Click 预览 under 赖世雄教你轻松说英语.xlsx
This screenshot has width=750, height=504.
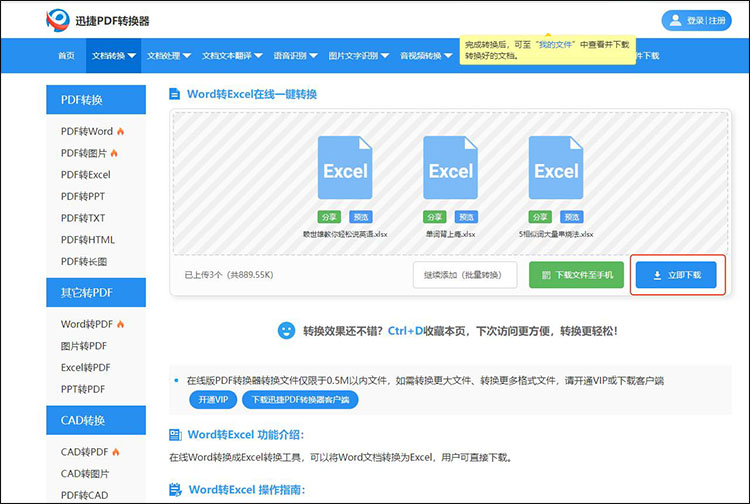coord(361,217)
